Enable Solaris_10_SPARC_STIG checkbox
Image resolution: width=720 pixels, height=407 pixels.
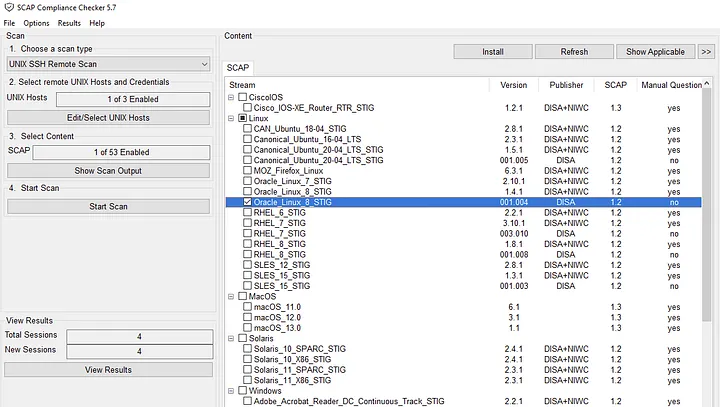(248, 349)
